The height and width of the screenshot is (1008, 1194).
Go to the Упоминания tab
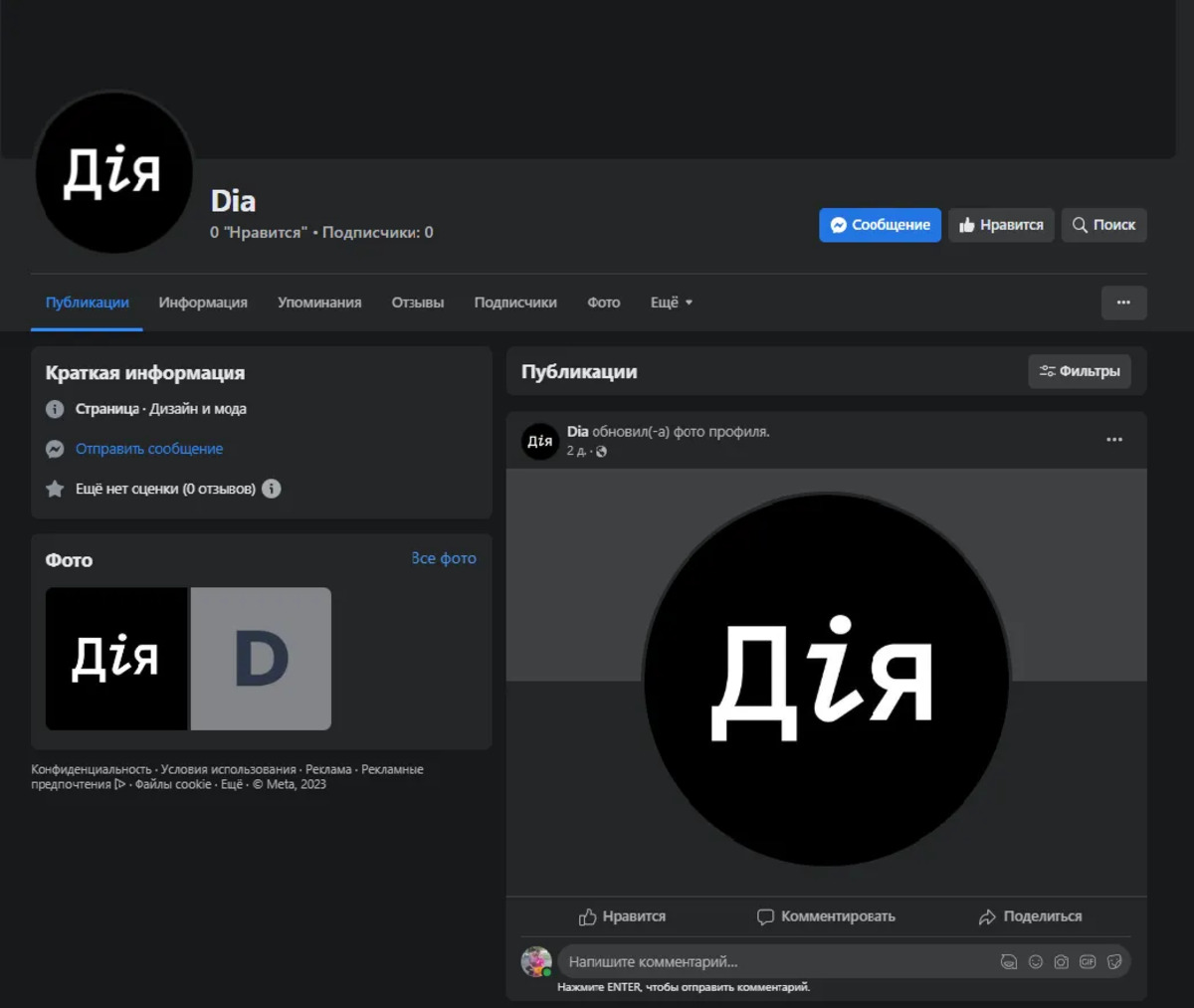tap(319, 302)
